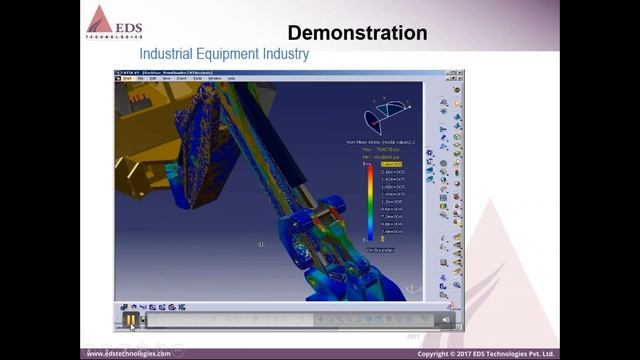Open the Window menu in CATIA
640x360 pixels.
(215, 78)
